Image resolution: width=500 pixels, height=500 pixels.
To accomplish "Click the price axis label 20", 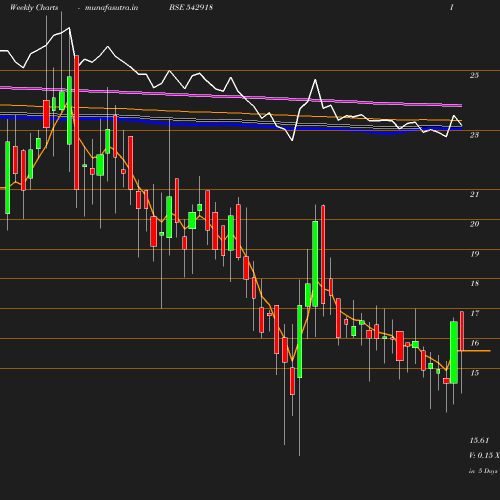I will (x=474, y=224).
